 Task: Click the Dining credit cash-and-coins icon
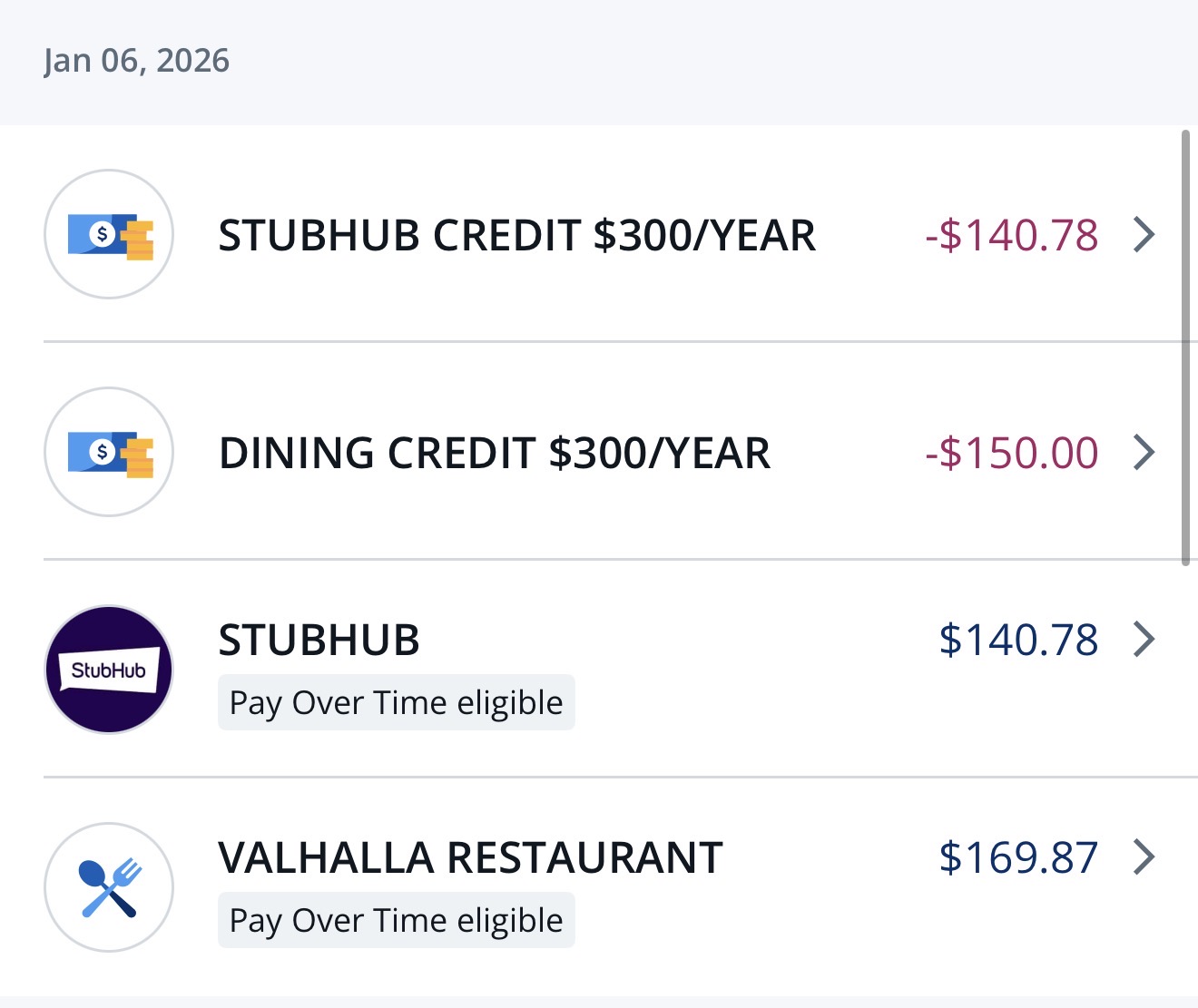[109, 452]
